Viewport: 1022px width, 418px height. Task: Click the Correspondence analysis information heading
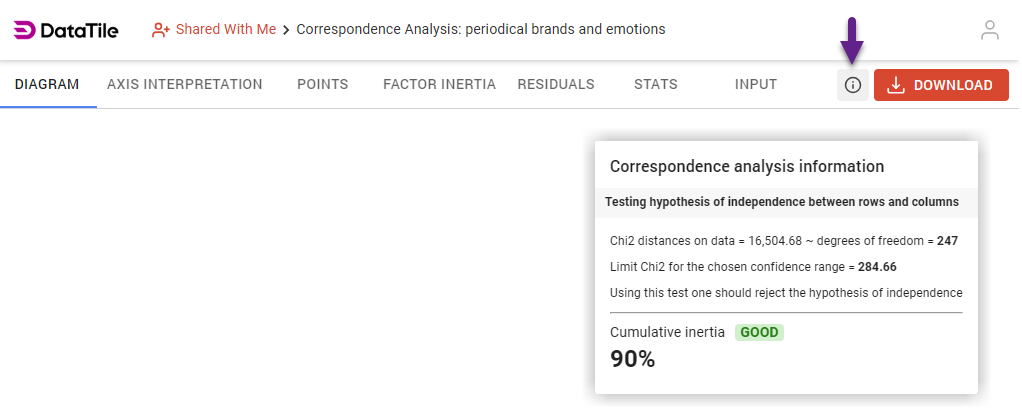click(746, 167)
